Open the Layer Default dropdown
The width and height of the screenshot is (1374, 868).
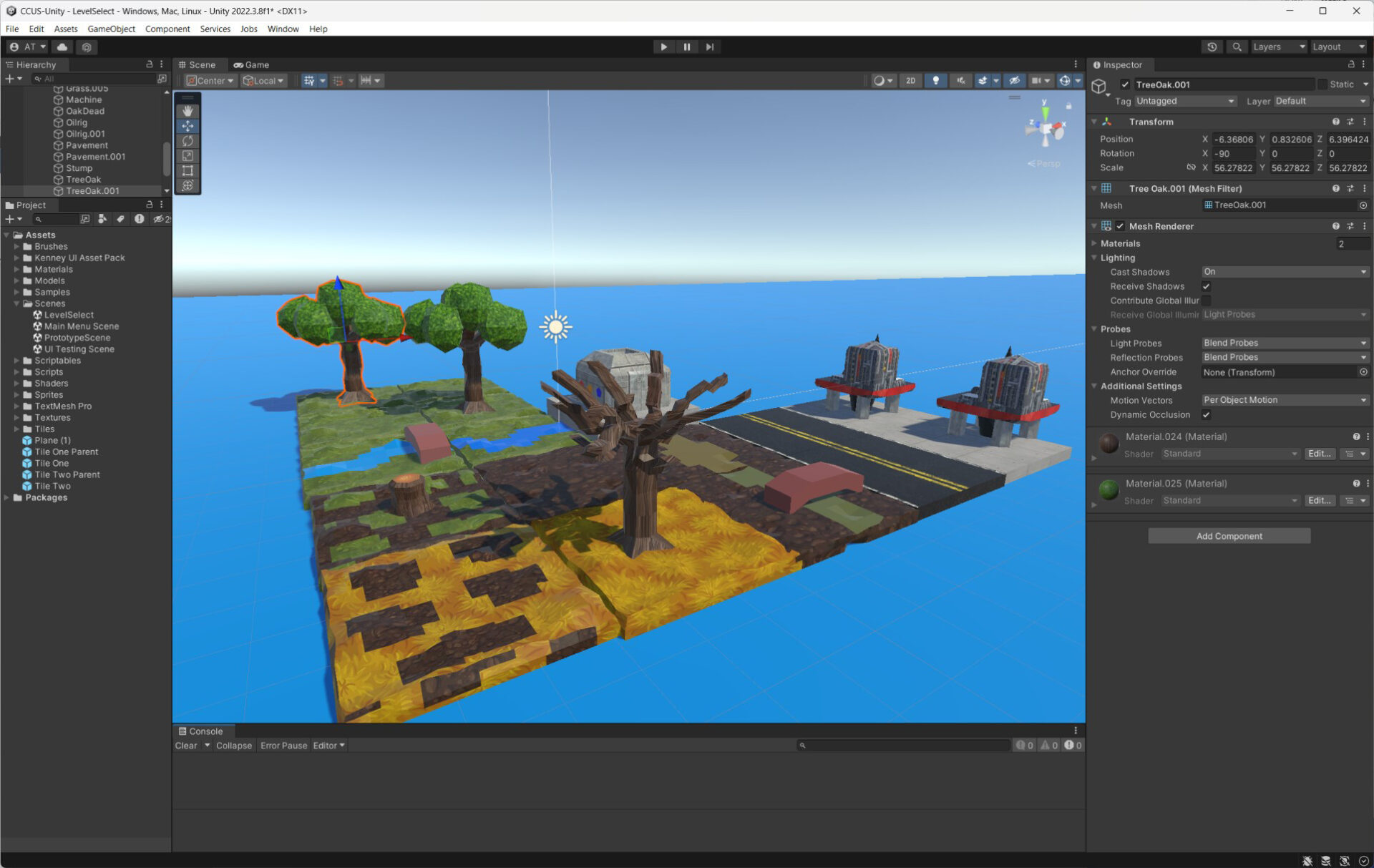(x=1320, y=101)
